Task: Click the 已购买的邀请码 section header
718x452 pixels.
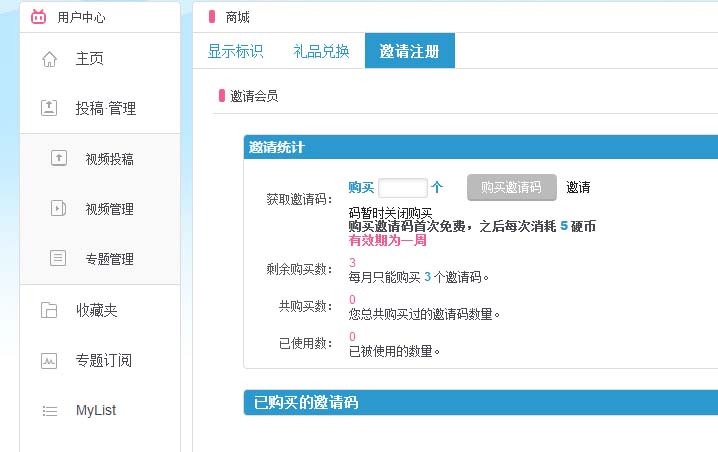Action: 306,403
